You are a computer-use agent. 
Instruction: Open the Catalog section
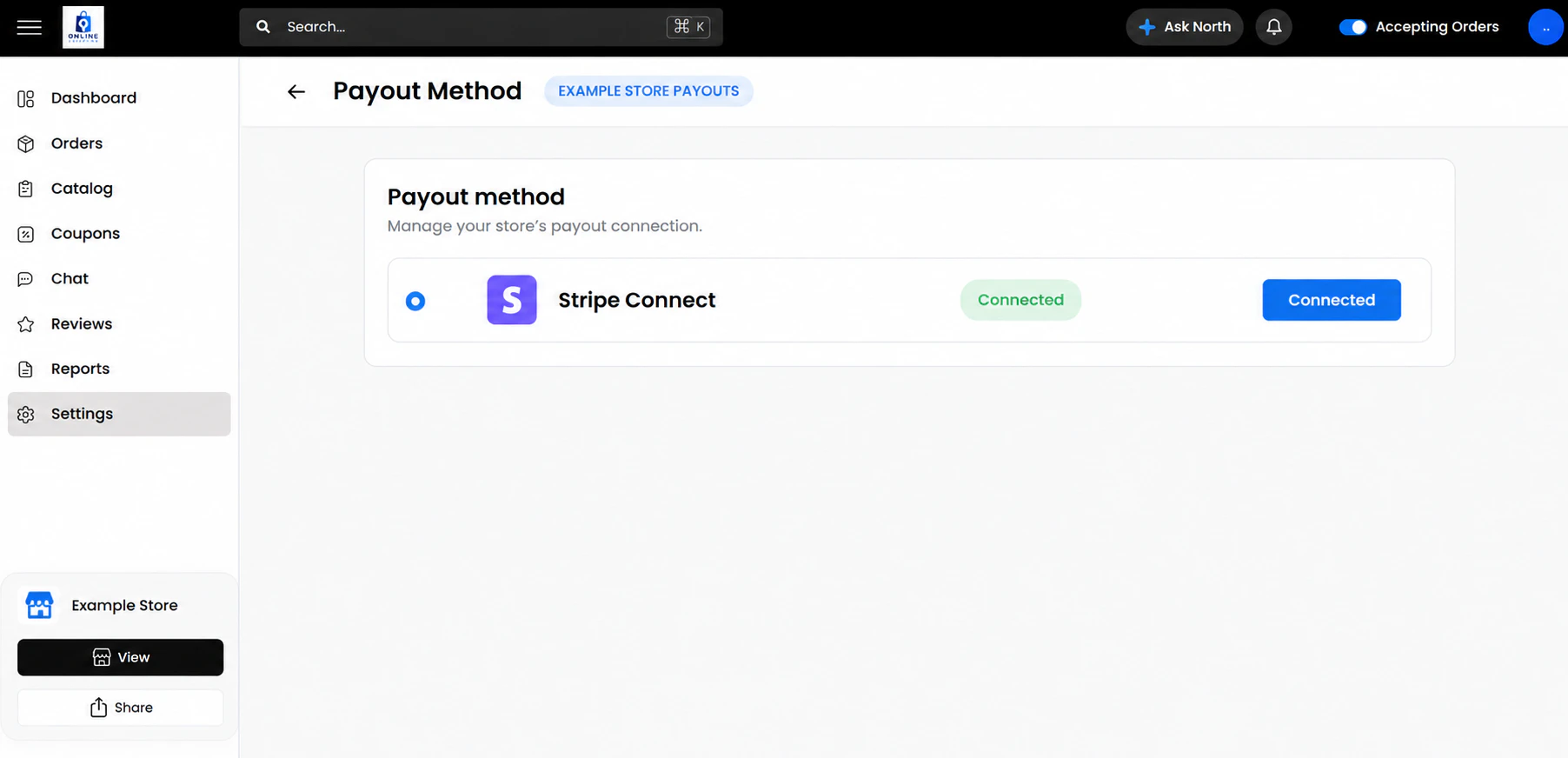(119, 189)
